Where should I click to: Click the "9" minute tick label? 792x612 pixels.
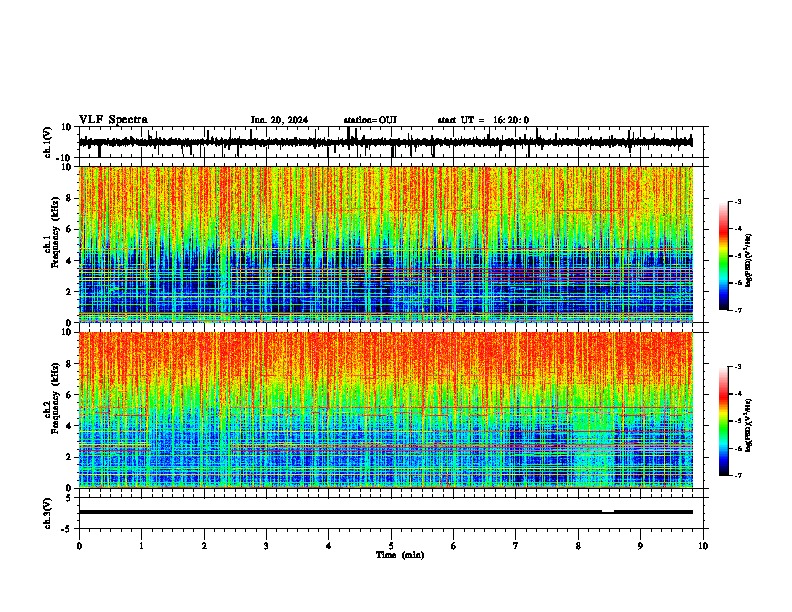pos(640,546)
